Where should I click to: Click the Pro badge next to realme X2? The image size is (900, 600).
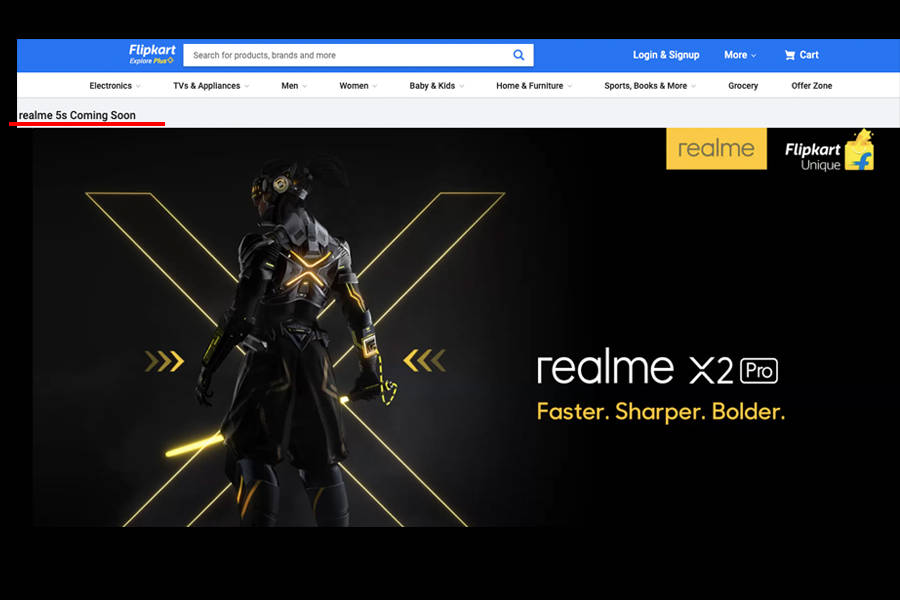[x=761, y=368]
